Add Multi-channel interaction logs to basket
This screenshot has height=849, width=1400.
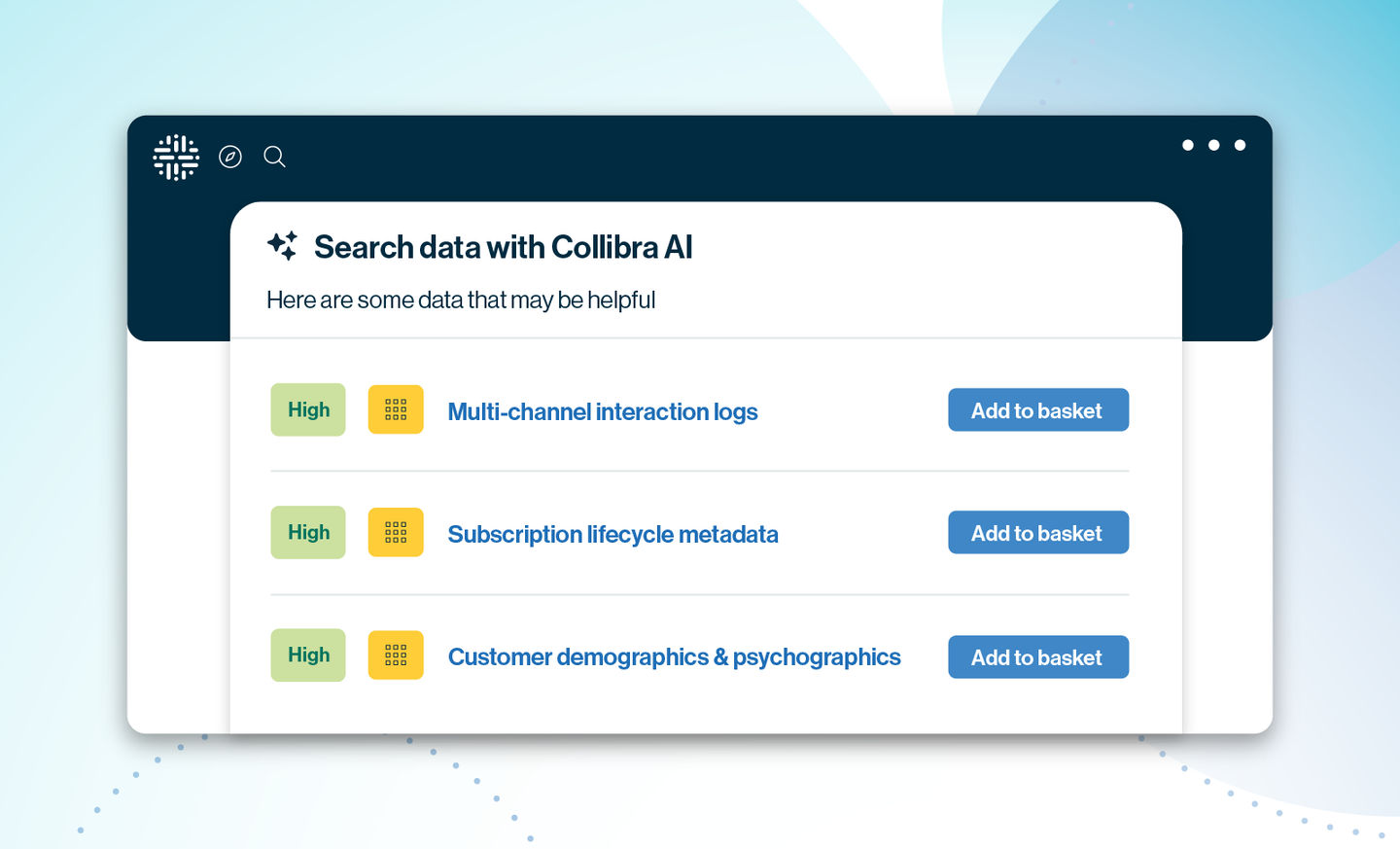coord(1037,410)
